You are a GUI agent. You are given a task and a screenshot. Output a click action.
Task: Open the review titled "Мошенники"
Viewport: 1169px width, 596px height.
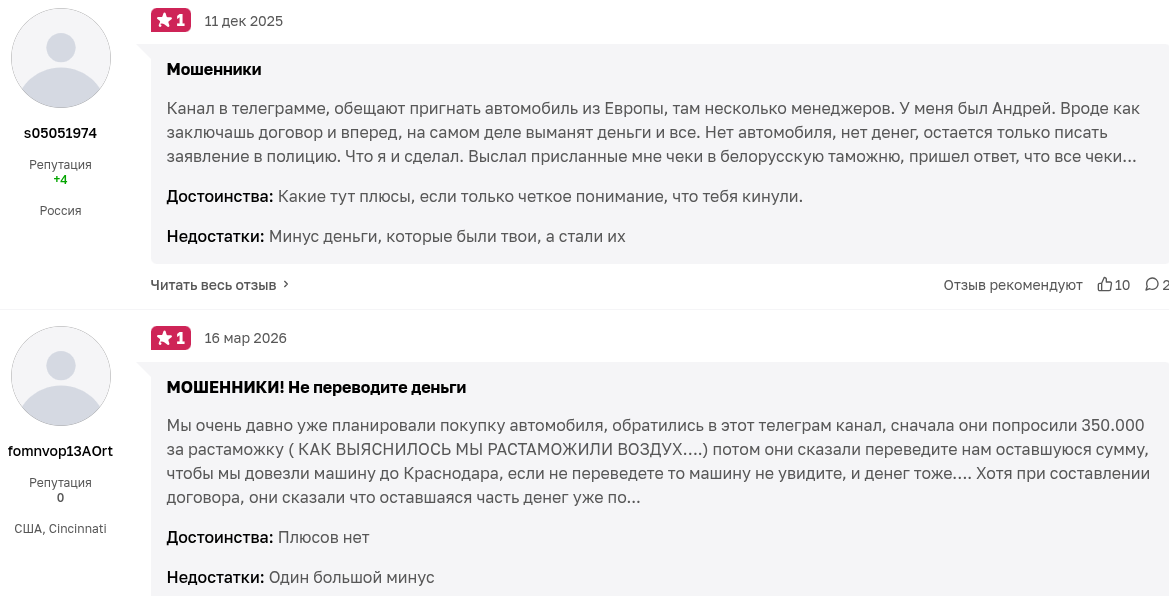tap(214, 70)
